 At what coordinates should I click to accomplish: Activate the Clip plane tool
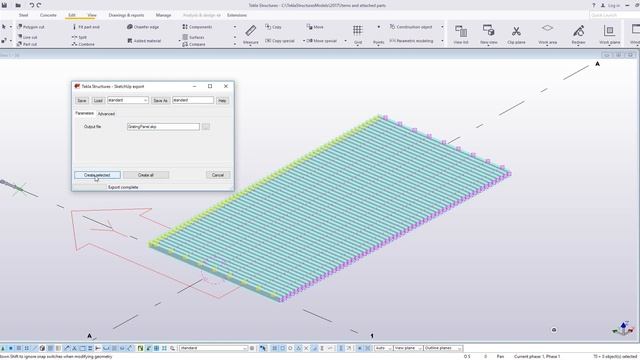[x=516, y=34]
